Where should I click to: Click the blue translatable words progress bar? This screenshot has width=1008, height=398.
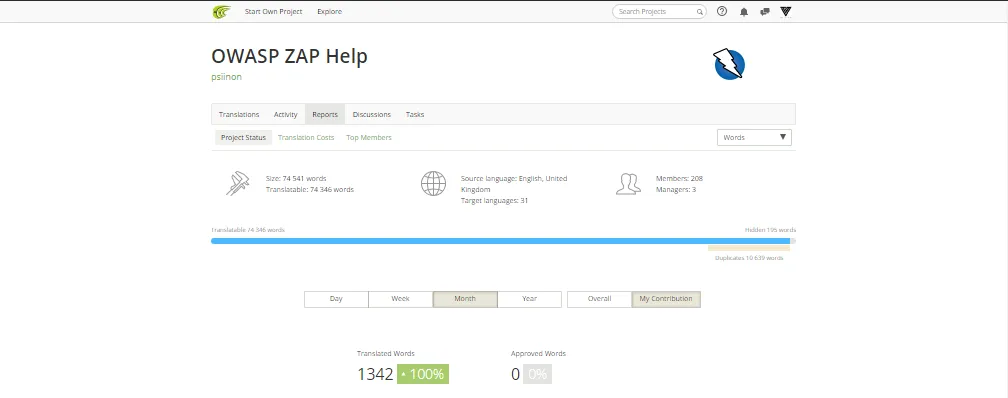(500, 241)
